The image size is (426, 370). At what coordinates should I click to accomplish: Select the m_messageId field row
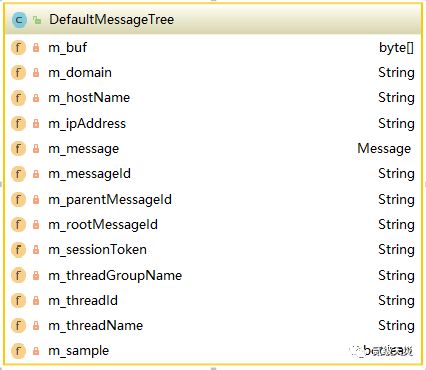click(213, 174)
